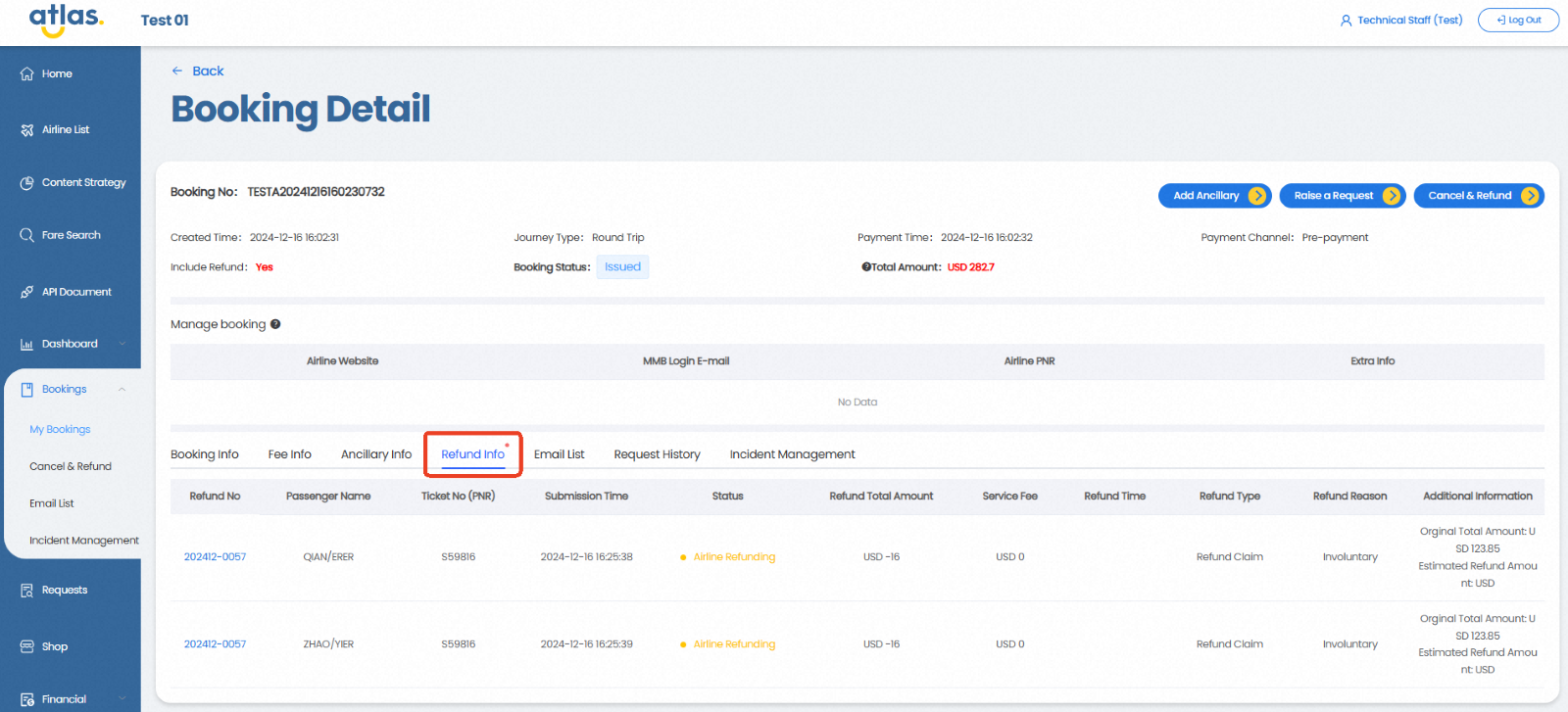Click the Shop sidebar icon
Screen dimensions: 1568x712
pos(26,646)
